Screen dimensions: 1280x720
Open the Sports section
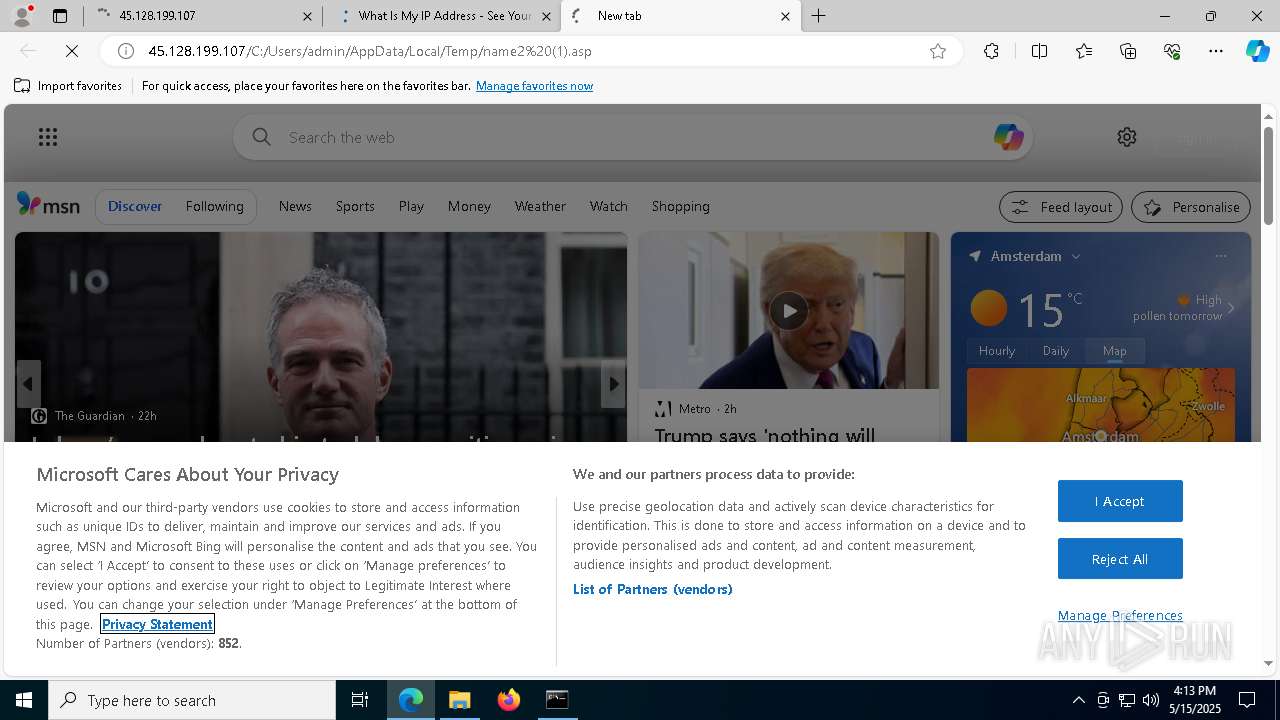point(355,206)
